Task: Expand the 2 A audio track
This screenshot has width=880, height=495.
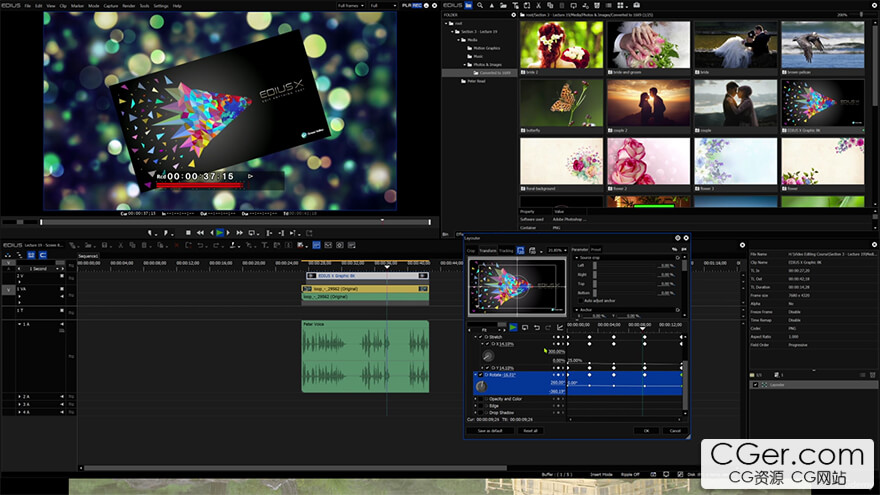Action: coord(20,396)
